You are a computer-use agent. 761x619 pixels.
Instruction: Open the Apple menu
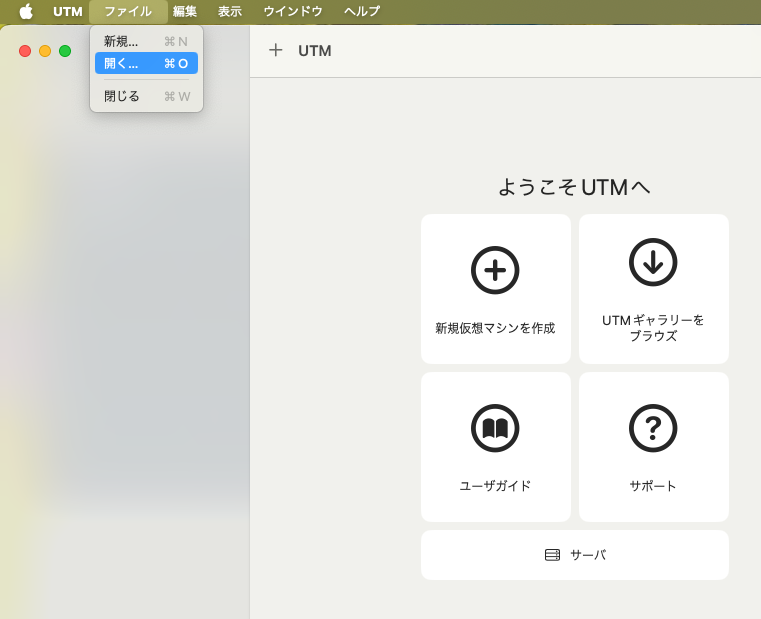pyautogui.click(x=26, y=11)
